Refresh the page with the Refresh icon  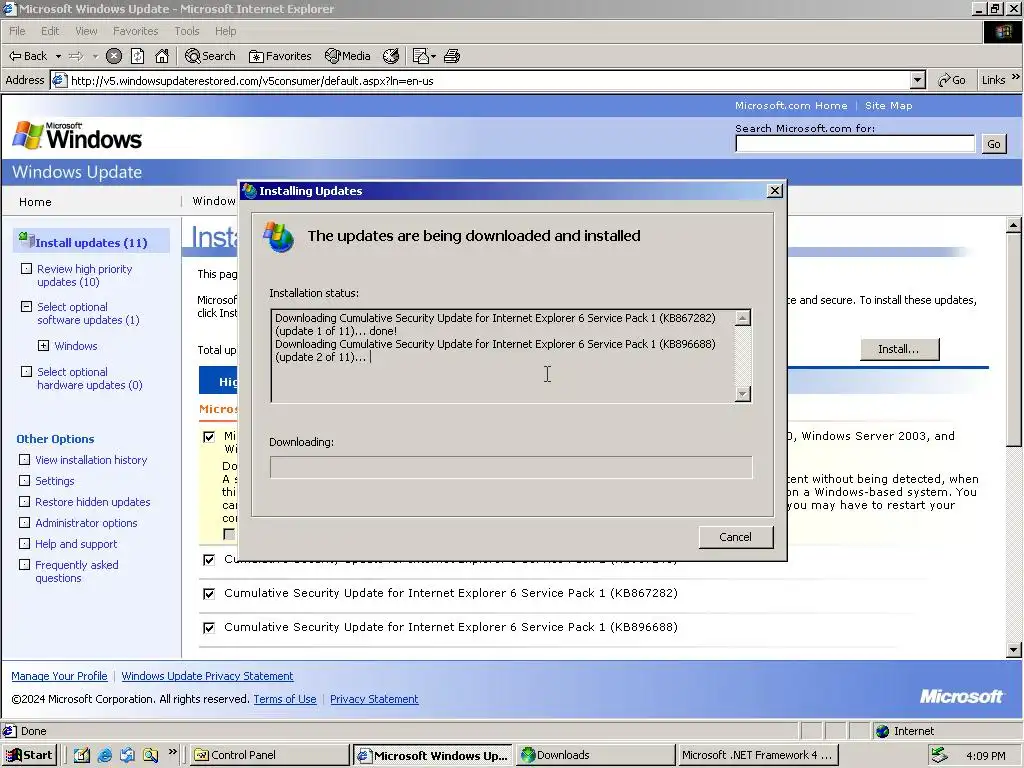137,56
